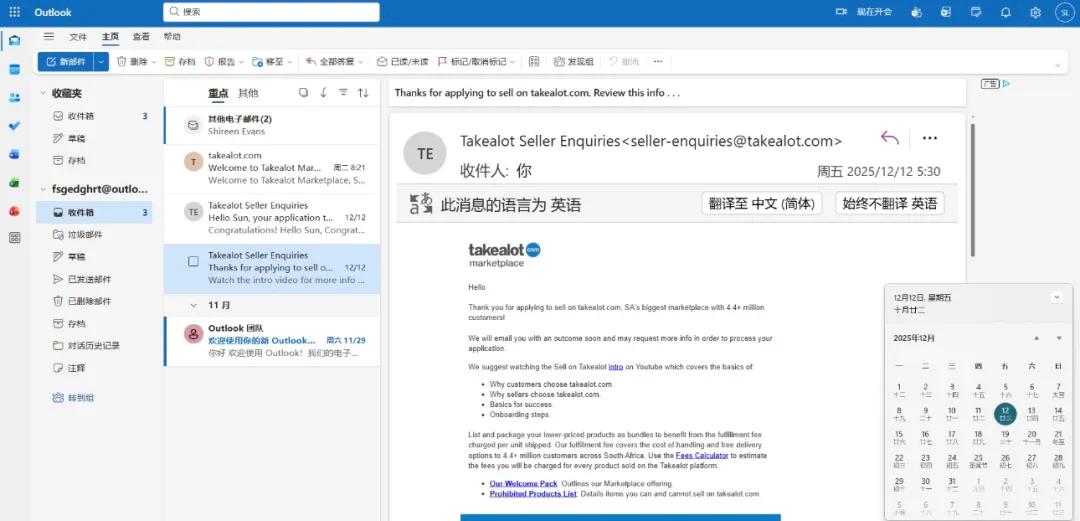Open the File (文件) menu tab

78,37
